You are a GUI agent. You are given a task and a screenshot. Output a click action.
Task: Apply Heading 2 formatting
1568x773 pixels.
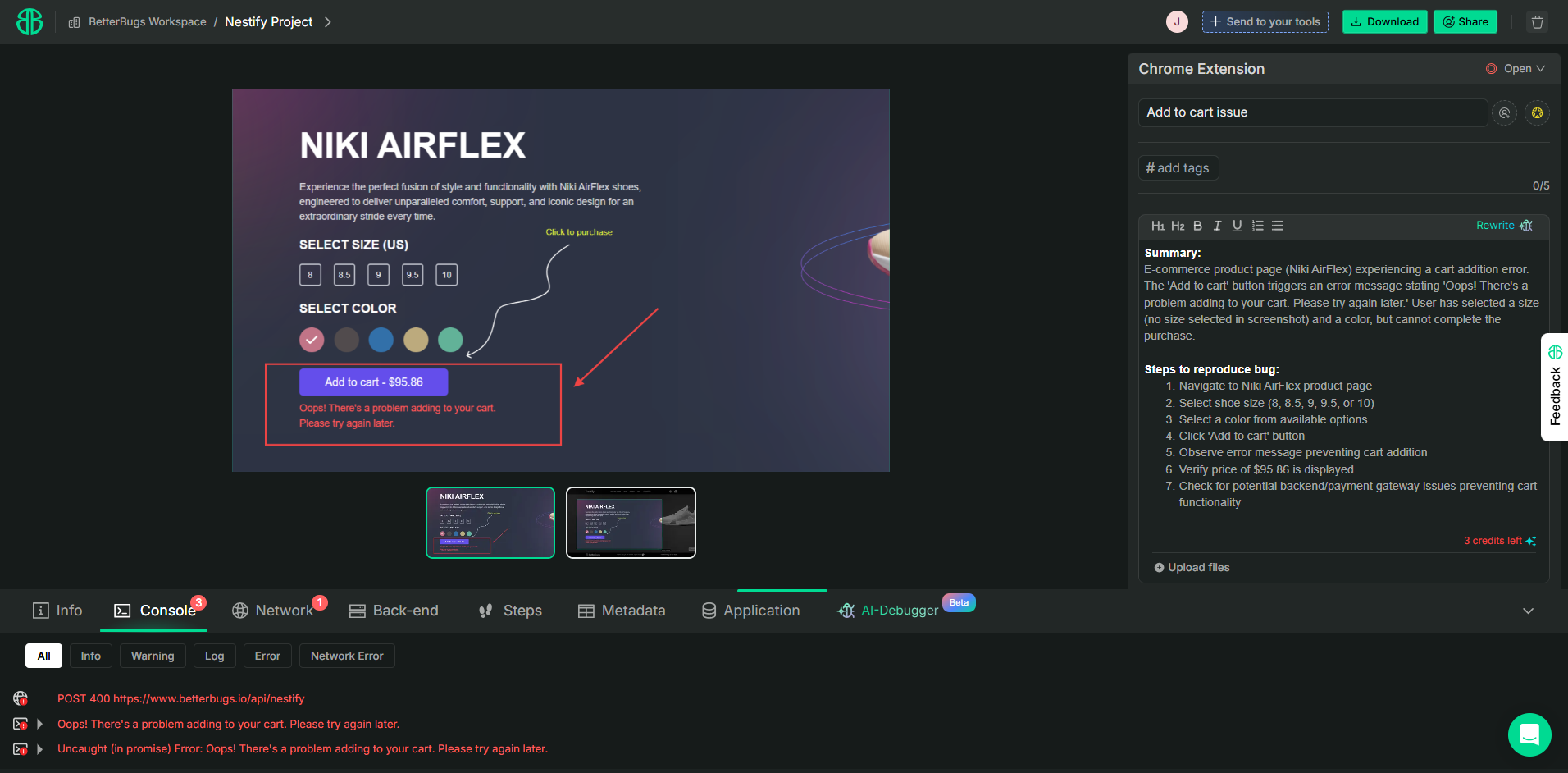coord(1178,226)
